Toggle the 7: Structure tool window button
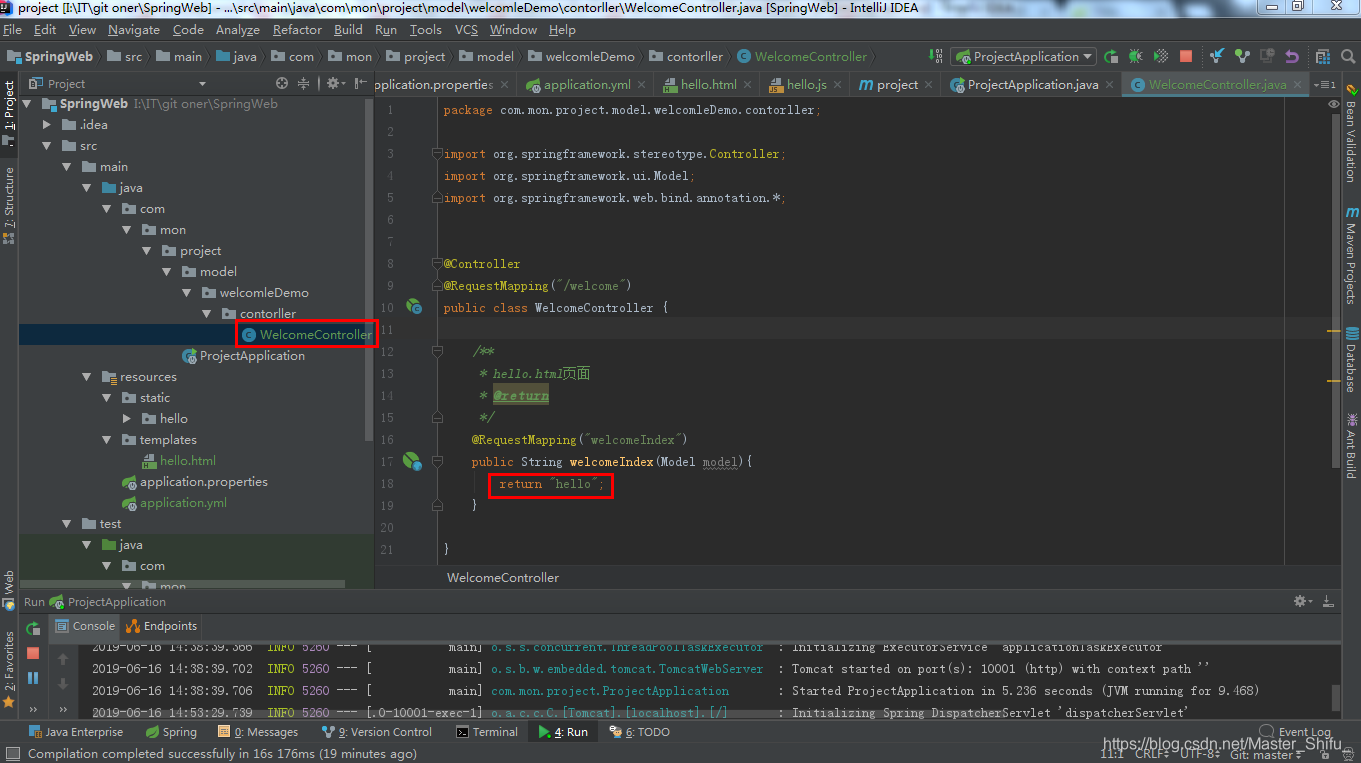The image size is (1361, 763). click(9, 205)
